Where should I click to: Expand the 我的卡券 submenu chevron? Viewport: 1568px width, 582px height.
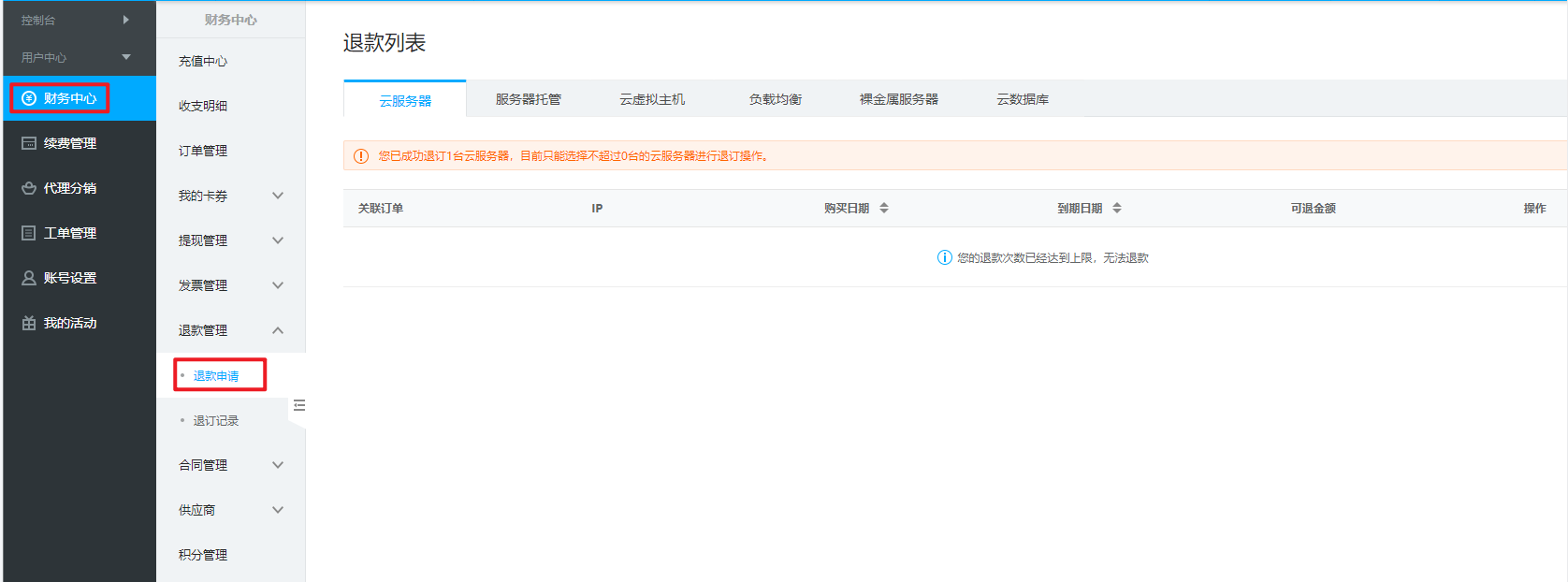pos(278,196)
